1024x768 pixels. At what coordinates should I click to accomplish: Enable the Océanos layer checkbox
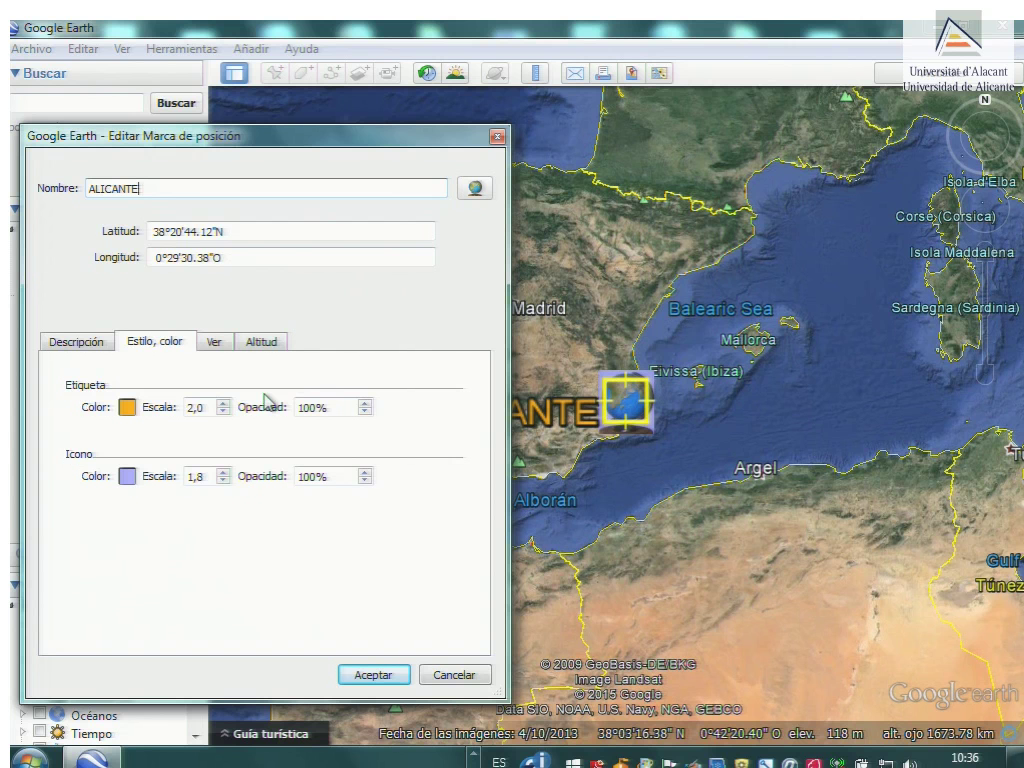pos(39,712)
